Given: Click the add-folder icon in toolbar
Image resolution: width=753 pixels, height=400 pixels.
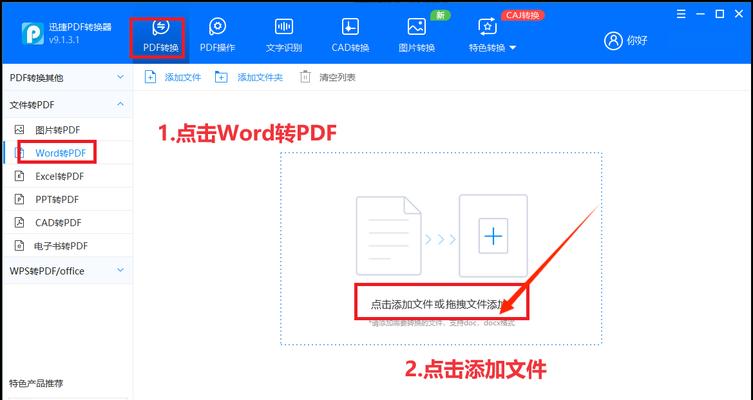Looking at the screenshot, I should click(221, 77).
